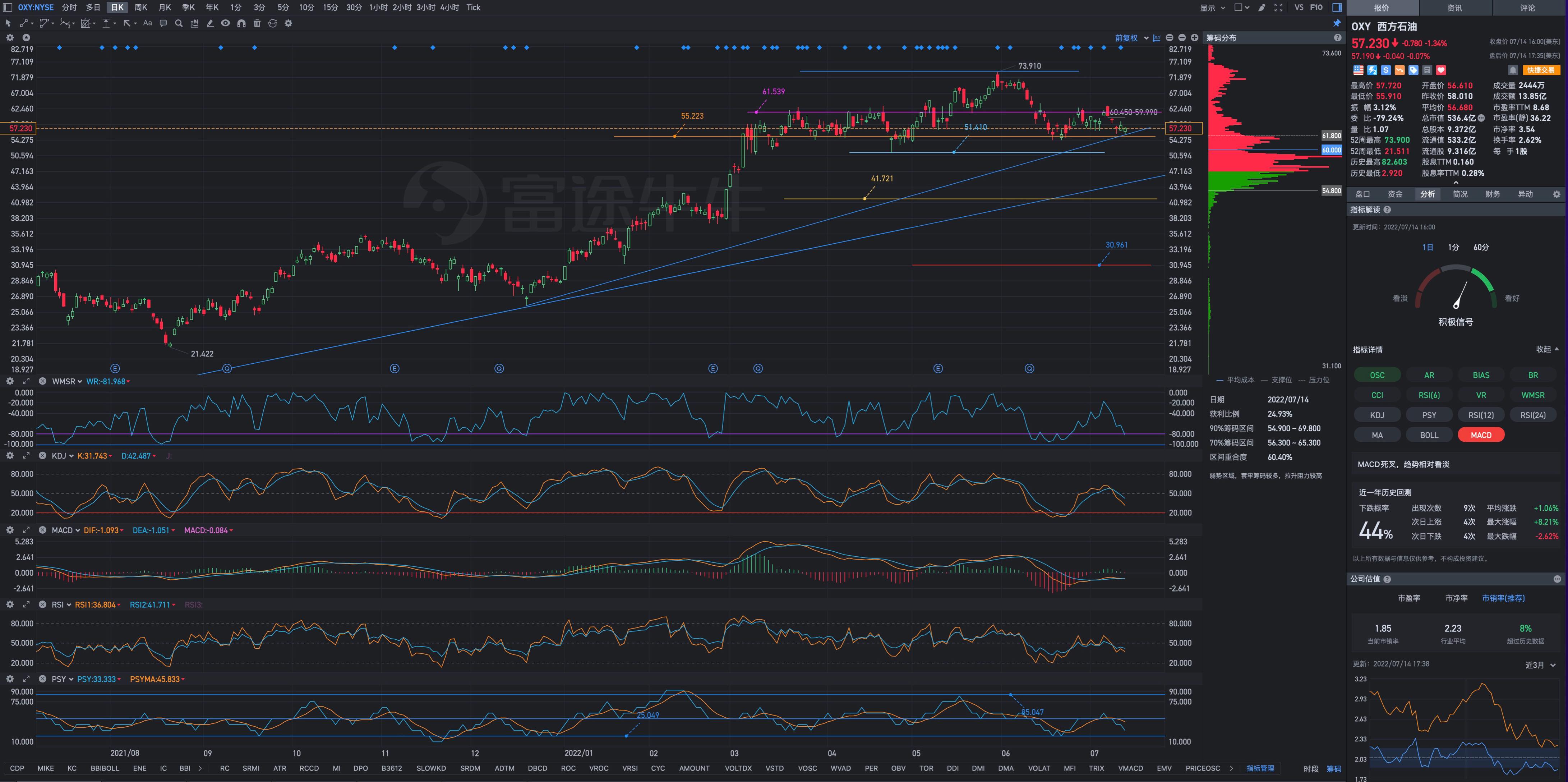This screenshot has height=782, width=1568.
Task: Toggle the magnet snap tool
Action: pyautogui.click(x=241, y=23)
